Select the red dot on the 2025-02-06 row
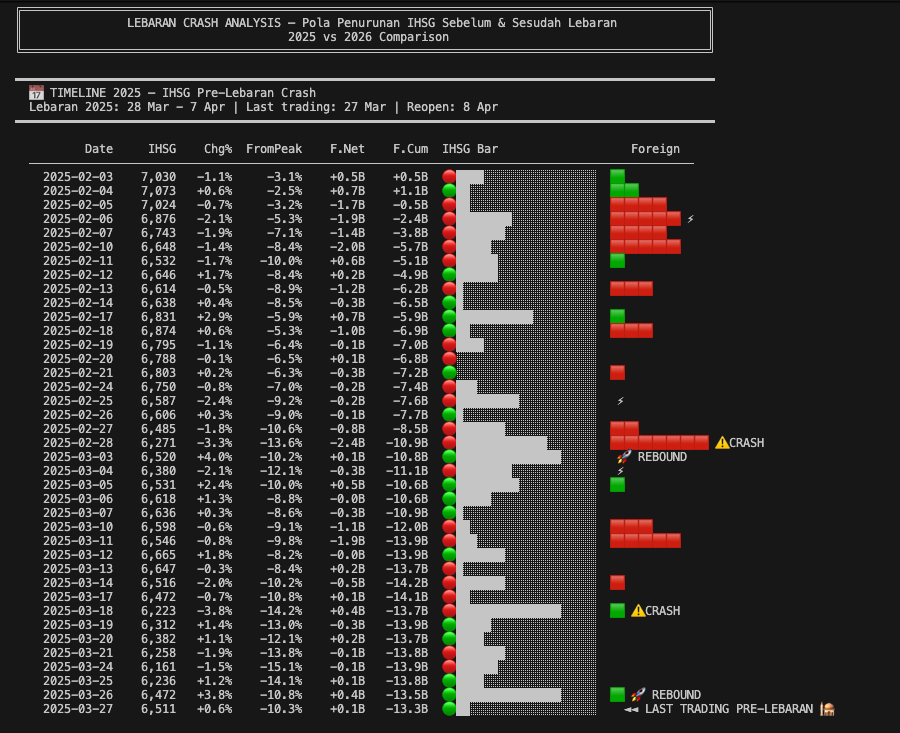Image resolution: width=900 pixels, height=733 pixels. [x=449, y=219]
